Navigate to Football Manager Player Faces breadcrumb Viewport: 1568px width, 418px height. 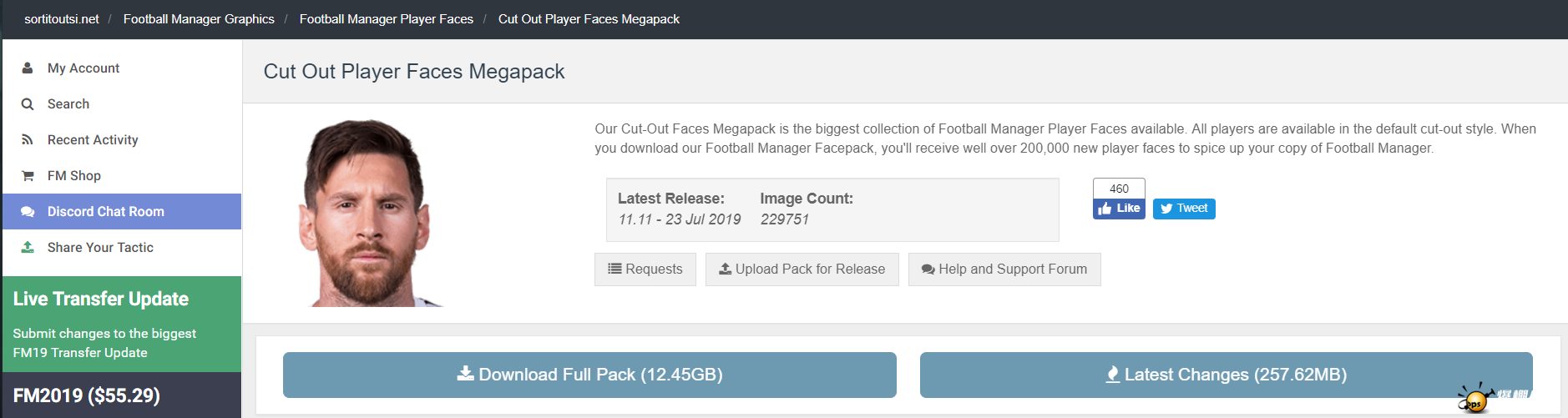tap(387, 19)
